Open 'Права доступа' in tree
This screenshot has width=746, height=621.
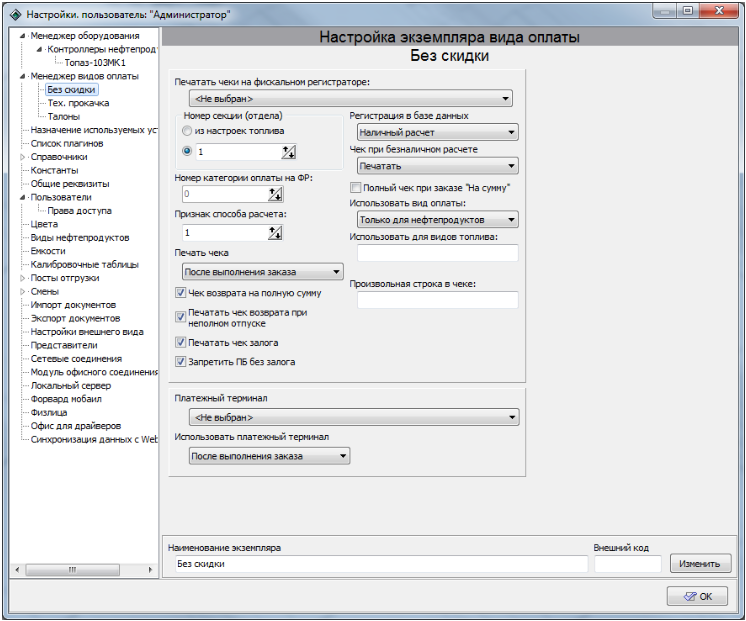coord(79,211)
